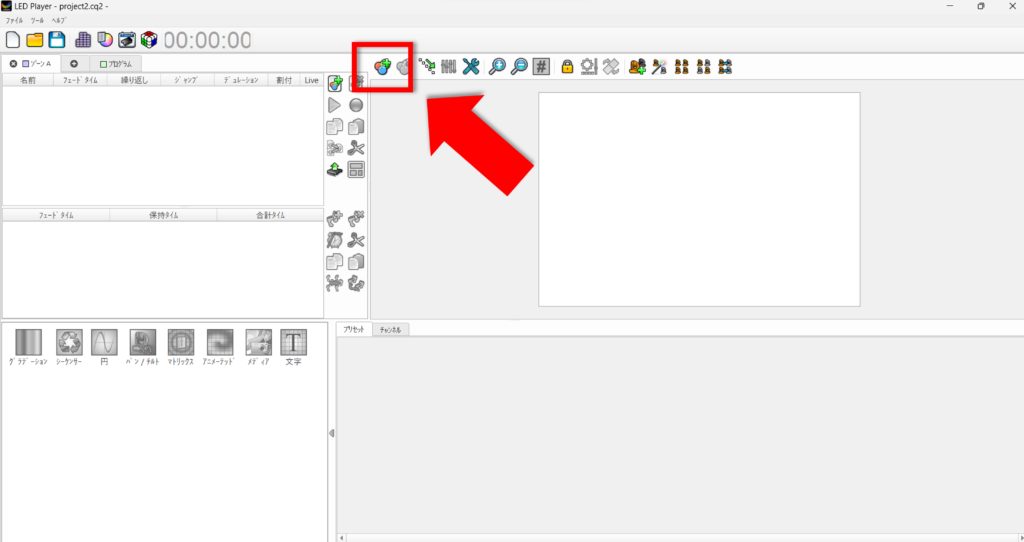Select the 文字 text effect icon
1024x542 pixels.
293,343
